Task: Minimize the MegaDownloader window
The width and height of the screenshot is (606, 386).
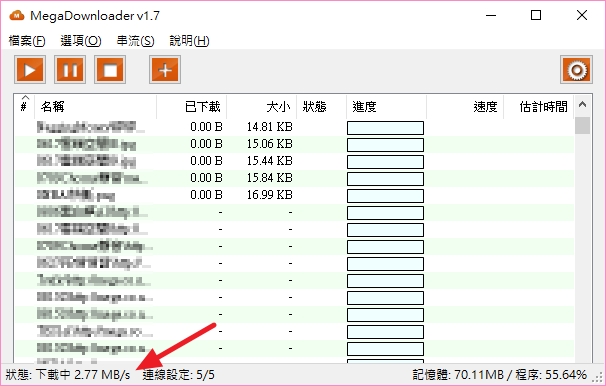Action: [x=491, y=15]
